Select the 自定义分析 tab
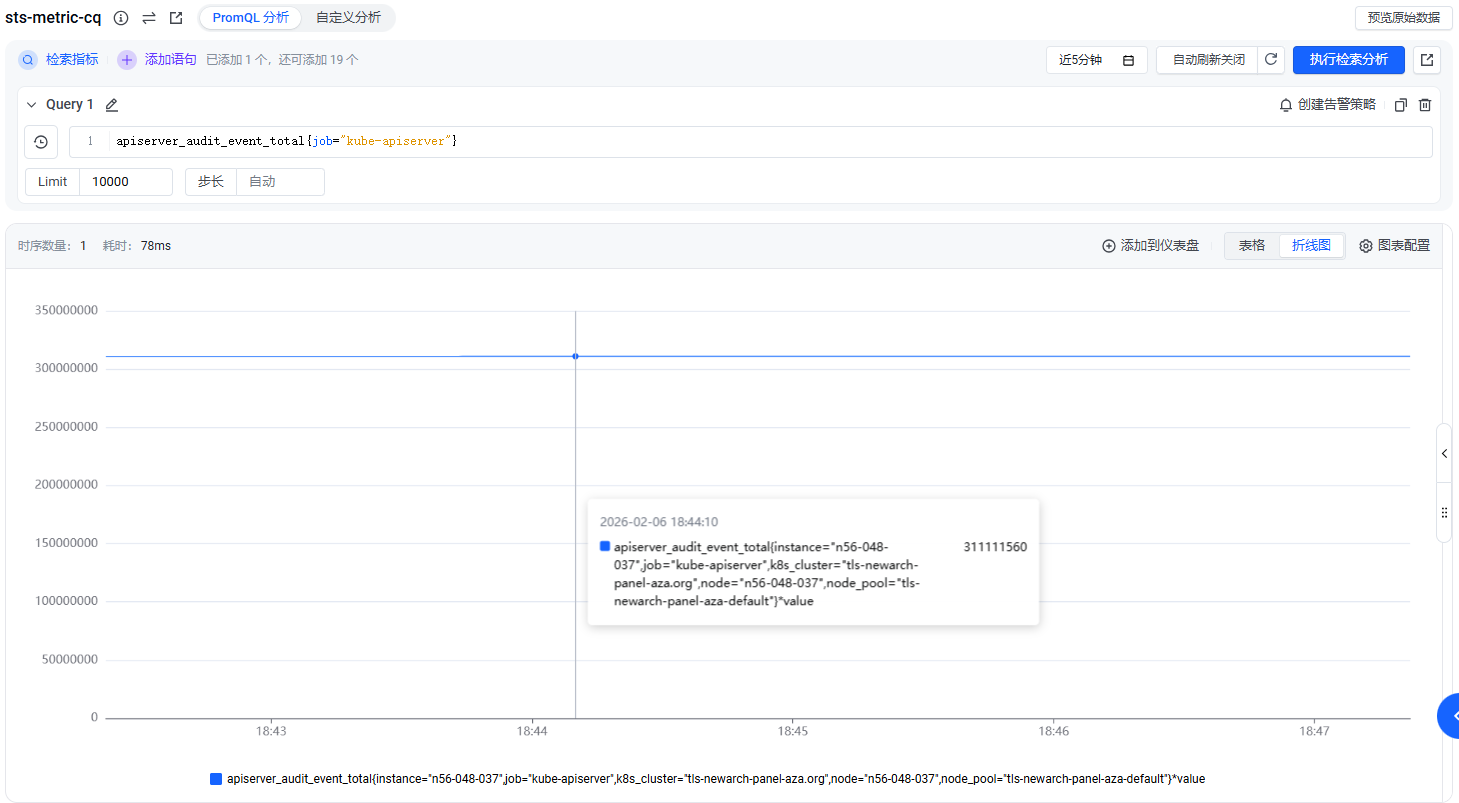The width and height of the screenshot is (1459, 803). tap(348, 18)
